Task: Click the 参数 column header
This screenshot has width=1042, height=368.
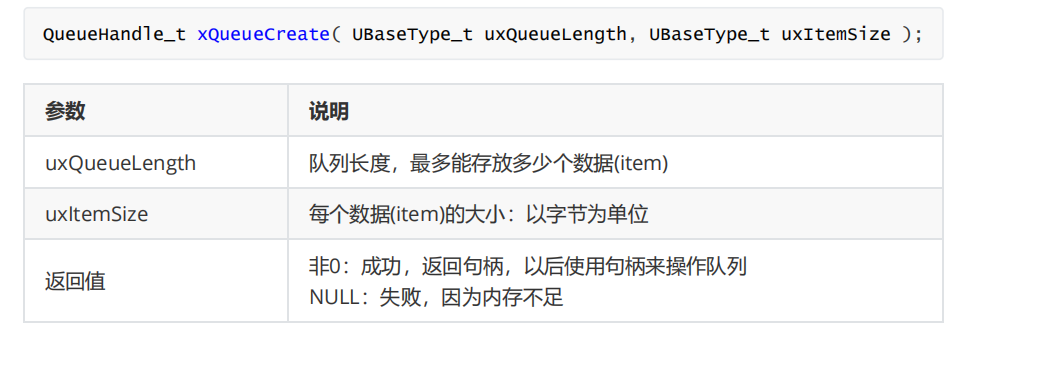Action: click(65, 111)
